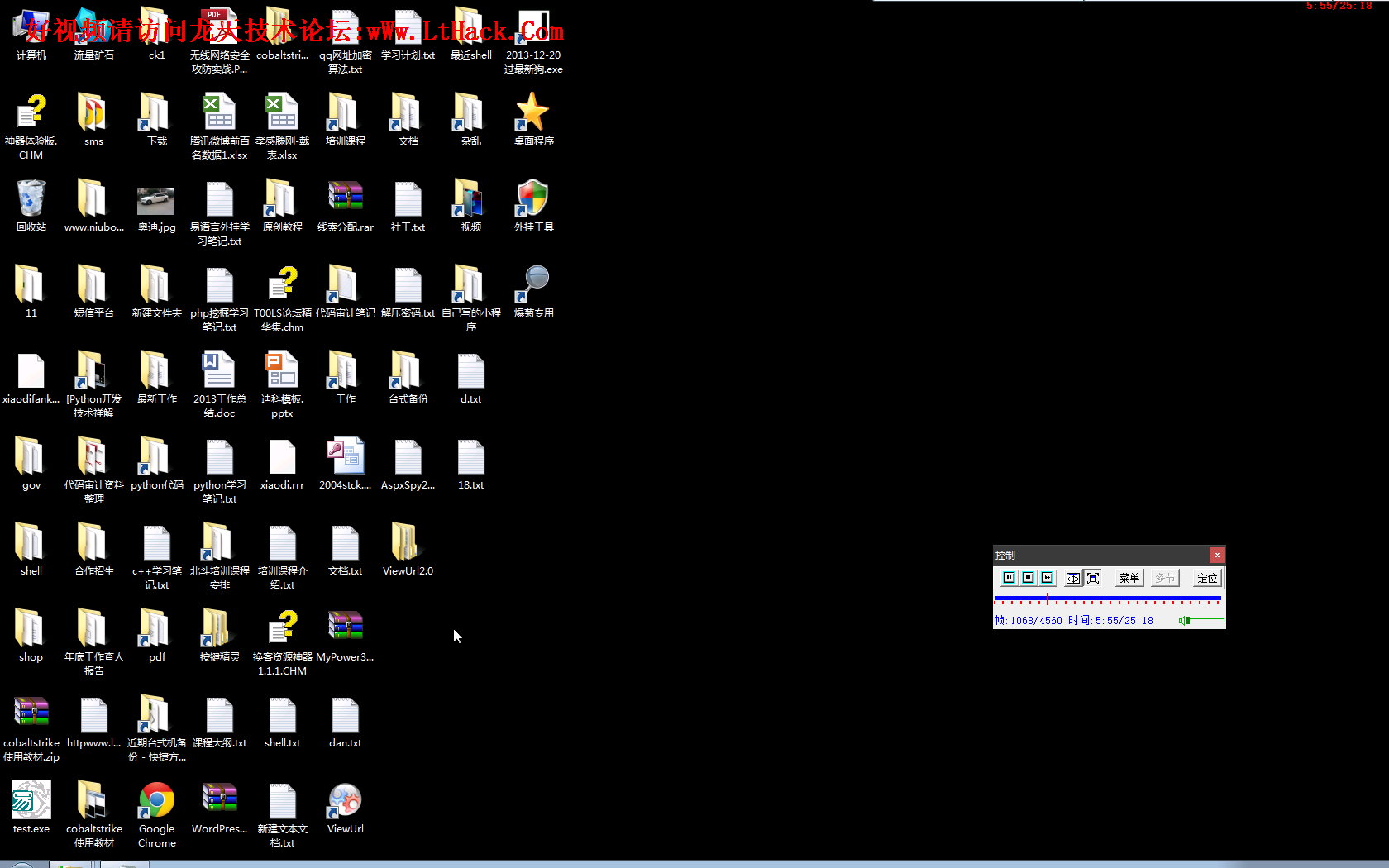Close the 控制 panel
This screenshot has height=868, width=1389.
(x=1217, y=555)
